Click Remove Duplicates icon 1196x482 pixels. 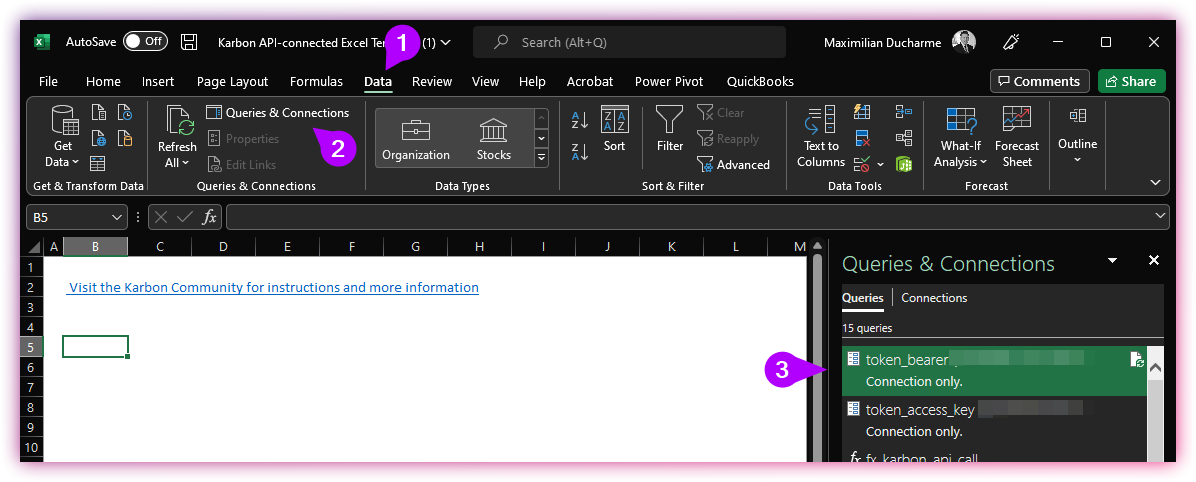(863, 138)
